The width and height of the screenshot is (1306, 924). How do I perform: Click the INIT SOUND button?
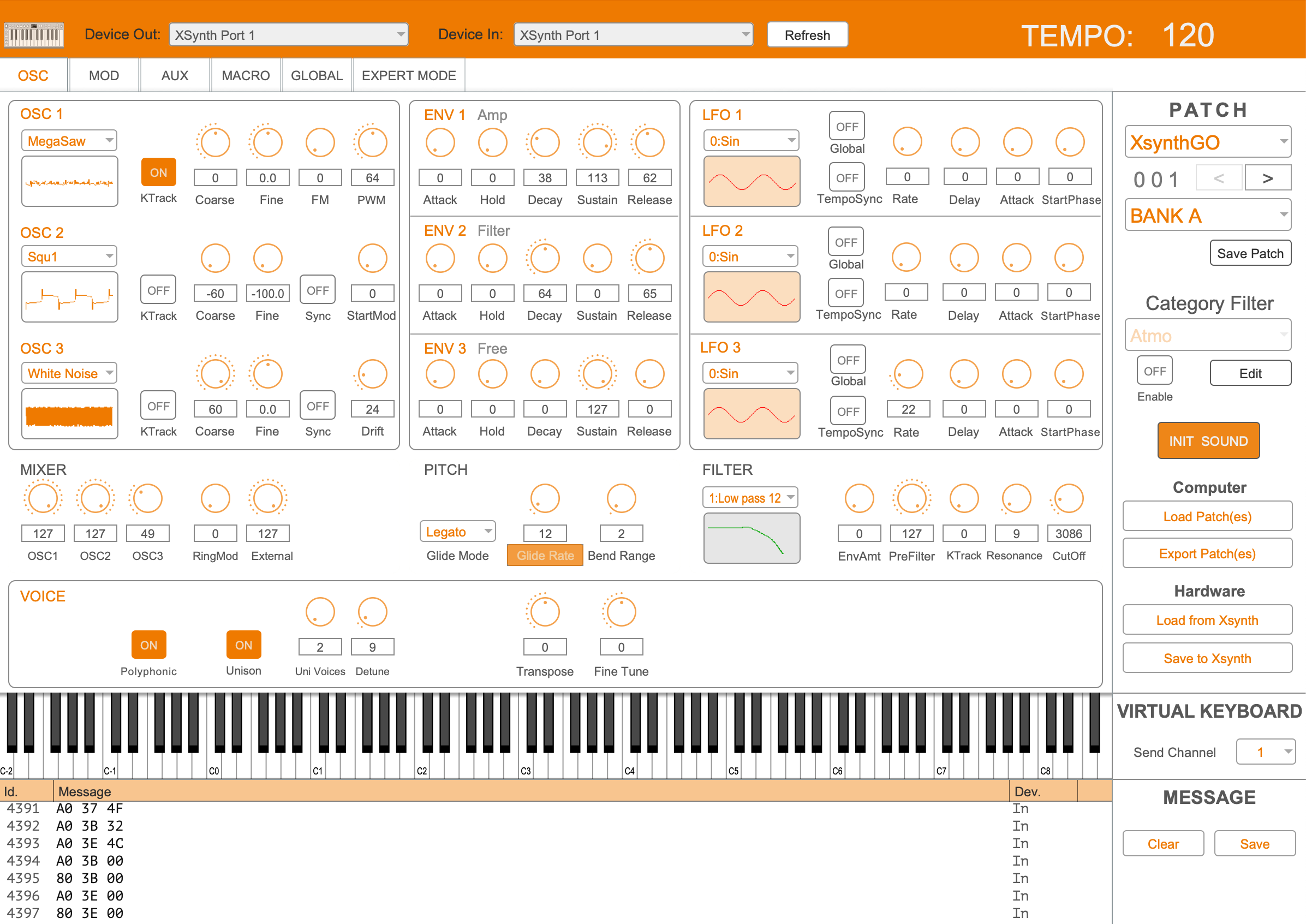[1208, 440]
